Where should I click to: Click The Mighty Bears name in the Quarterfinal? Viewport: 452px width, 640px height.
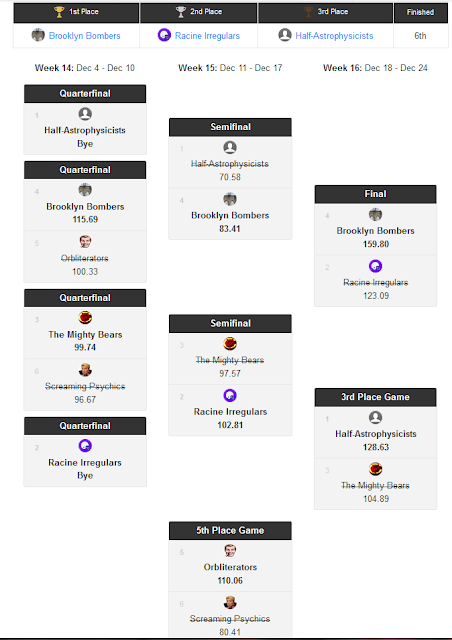pyautogui.click(x=85, y=335)
